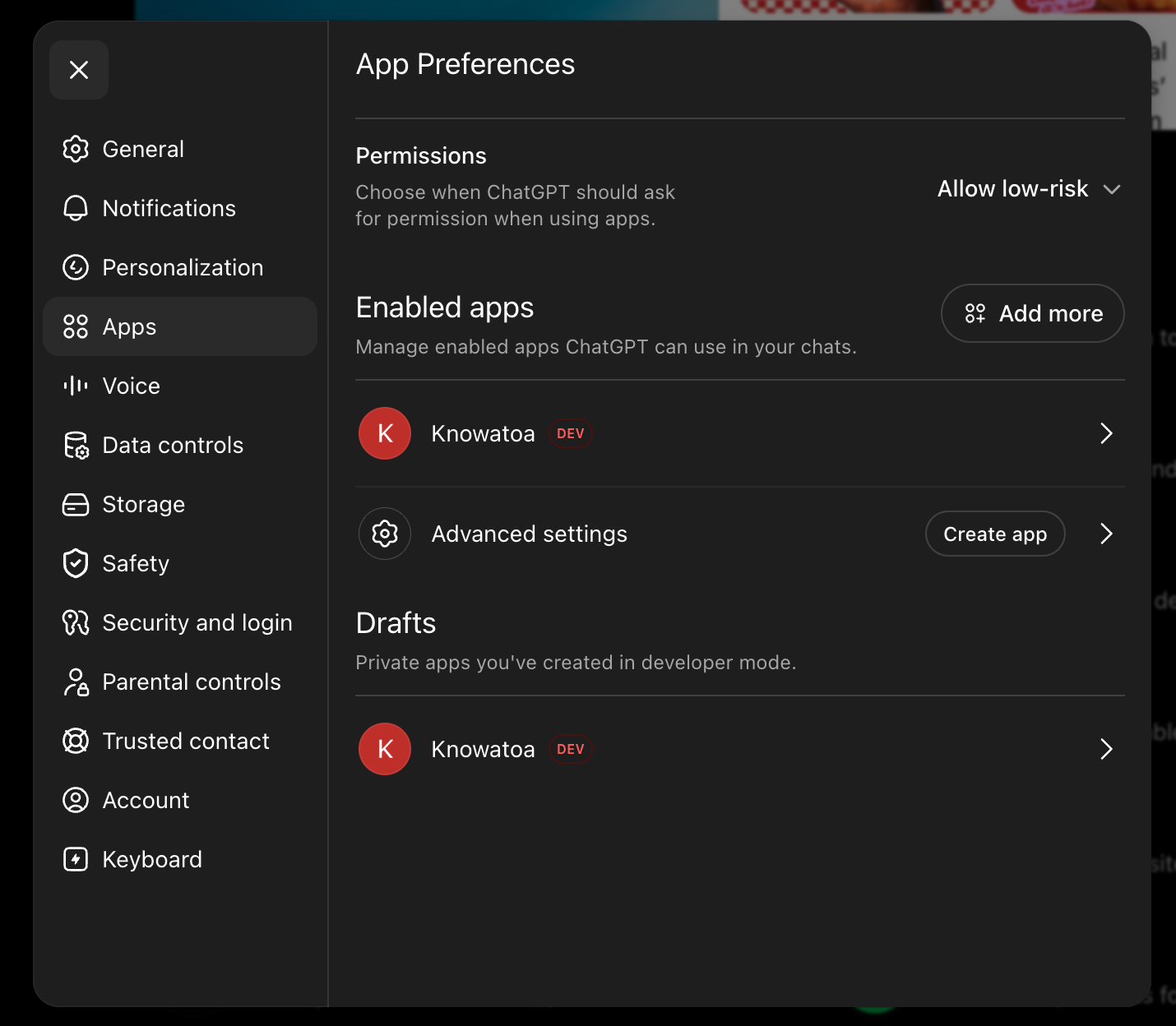Image resolution: width=1176 pixels, height=1026 pixels.
Task: Click the Knowatoa name under Enabled apps
Action: pyautogui.click(x=484, y=433)
